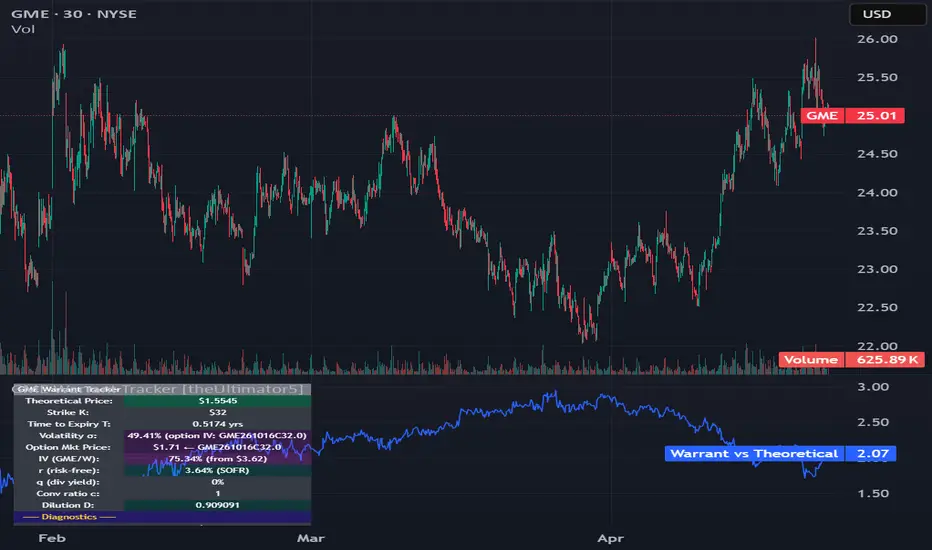Image resolution: width=932 pixels, height=550 pixels.
Task: Click the Option Mkt Price $1.71 cell
Action: (x=218, y=447)
